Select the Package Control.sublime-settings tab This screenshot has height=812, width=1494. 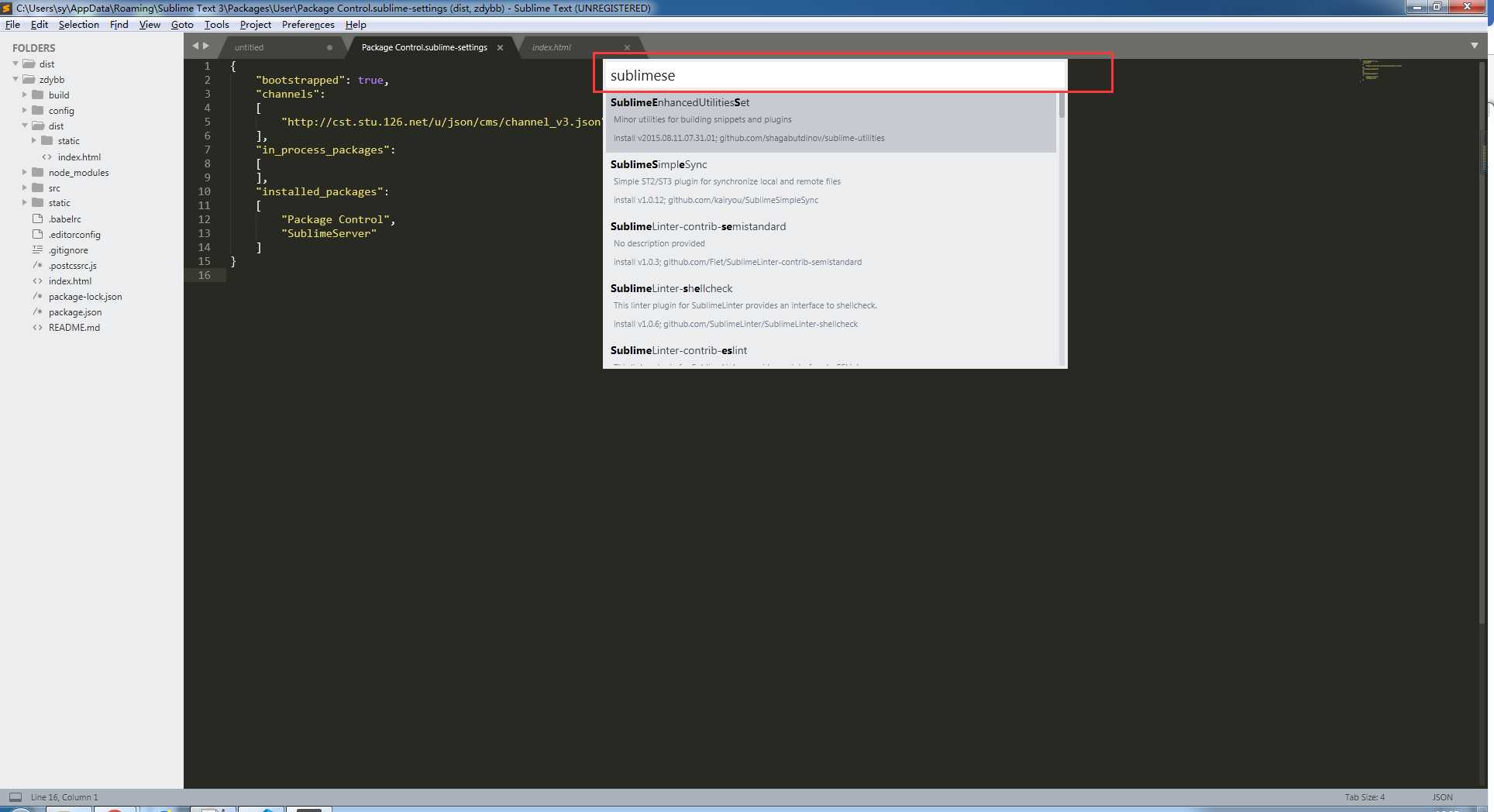[x=425, y=47]
